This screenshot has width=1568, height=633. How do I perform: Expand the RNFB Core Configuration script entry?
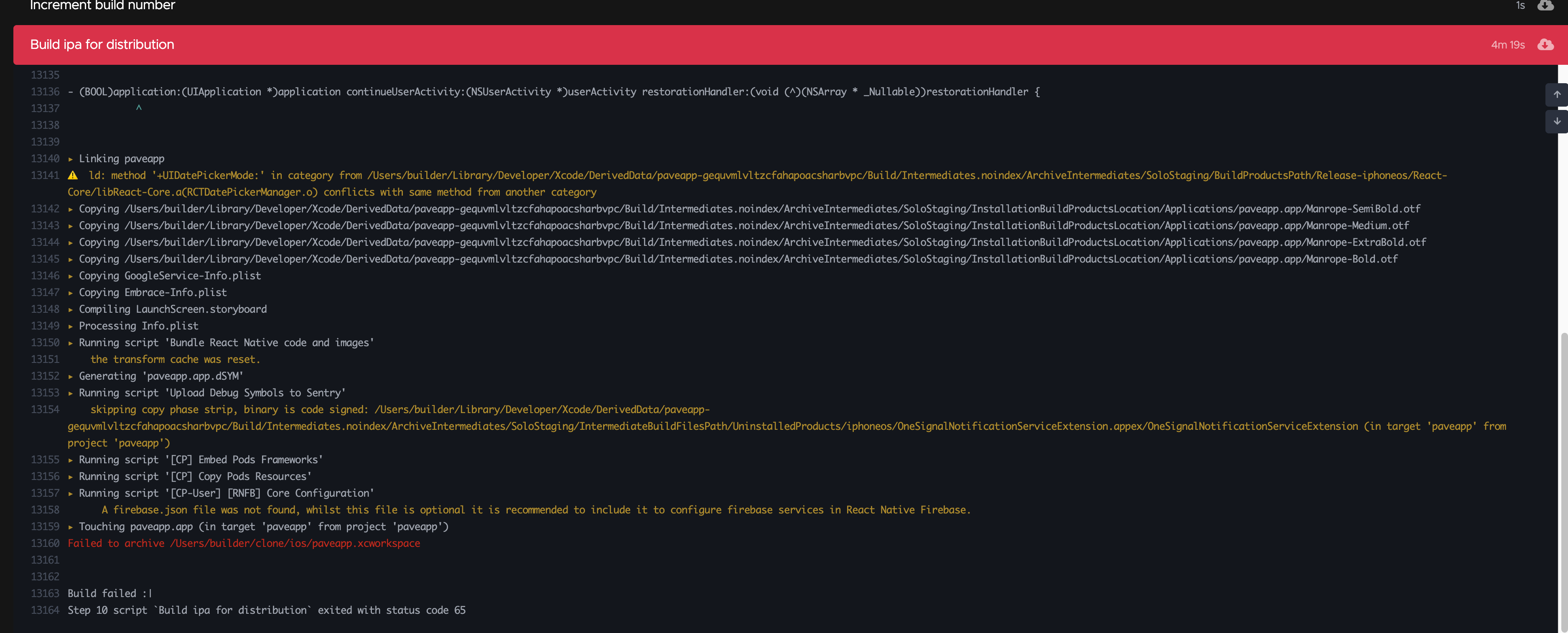71,493
